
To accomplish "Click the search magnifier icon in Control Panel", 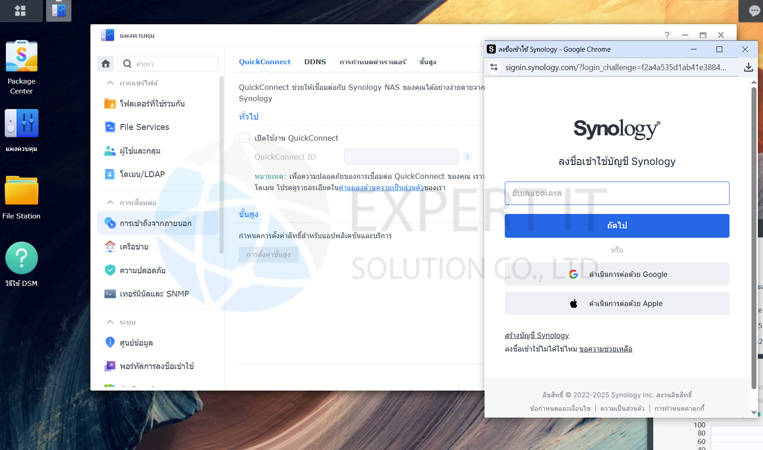I will (127, 64).
